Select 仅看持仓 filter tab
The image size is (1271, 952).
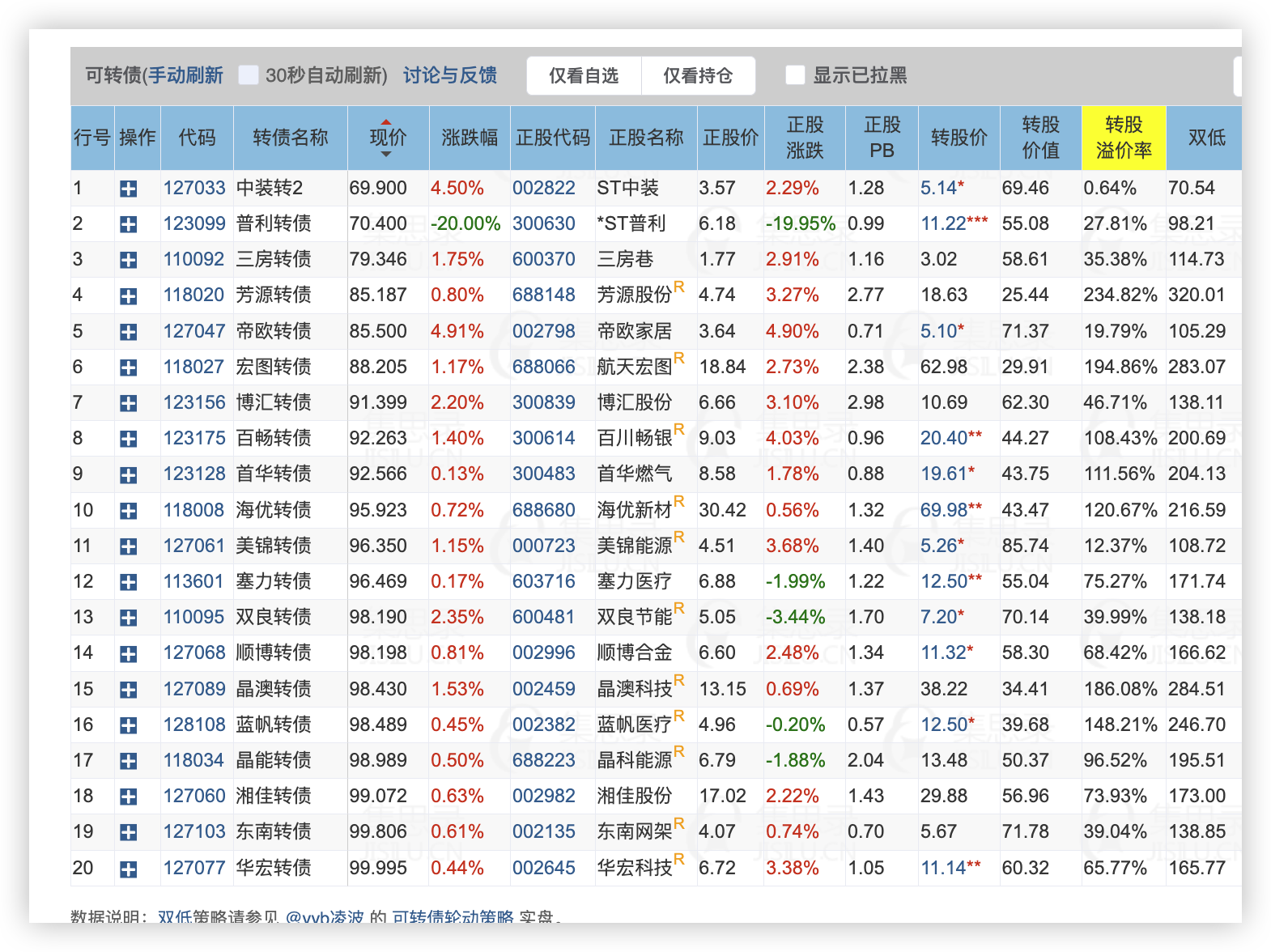[698, 76]
